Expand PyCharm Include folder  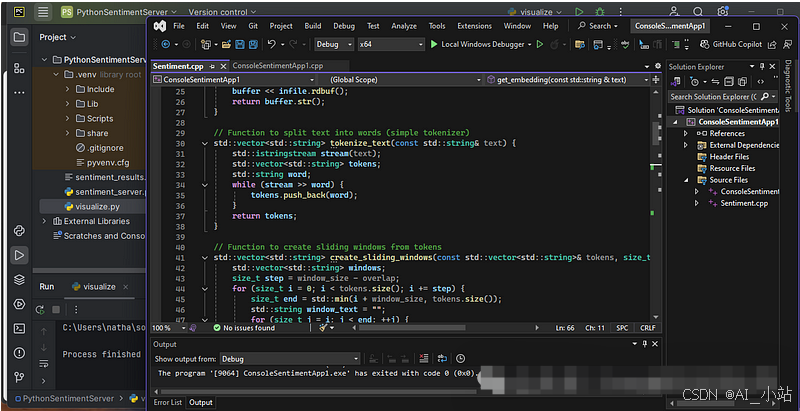67,89
